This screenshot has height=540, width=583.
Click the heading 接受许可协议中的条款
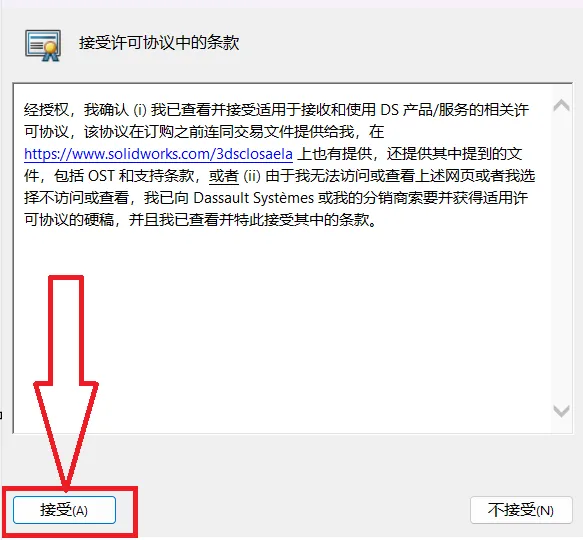click(159, 42)
